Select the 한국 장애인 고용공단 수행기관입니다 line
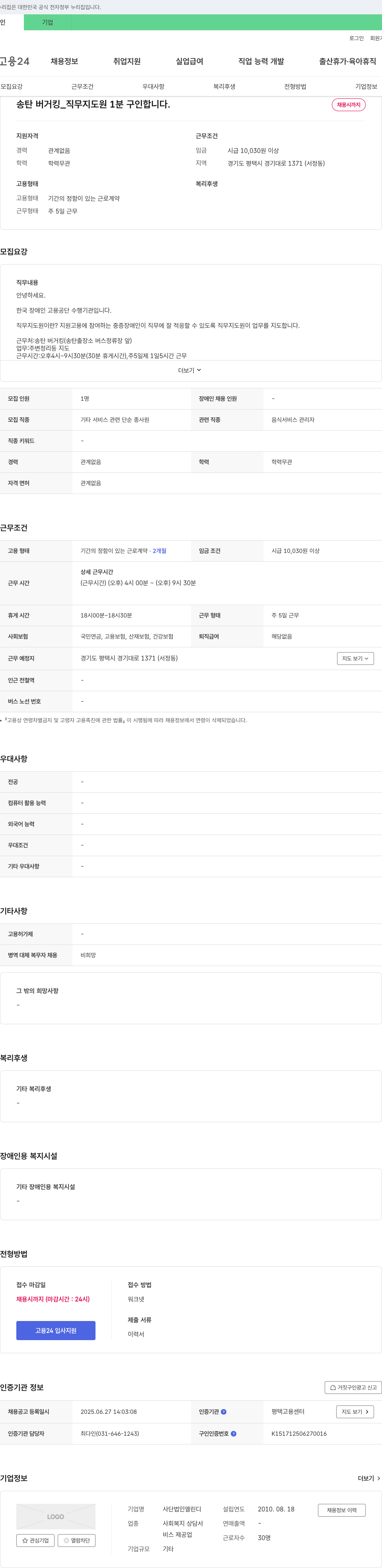382x1568 pixels. pyautogui.click(x=64, y=310)
